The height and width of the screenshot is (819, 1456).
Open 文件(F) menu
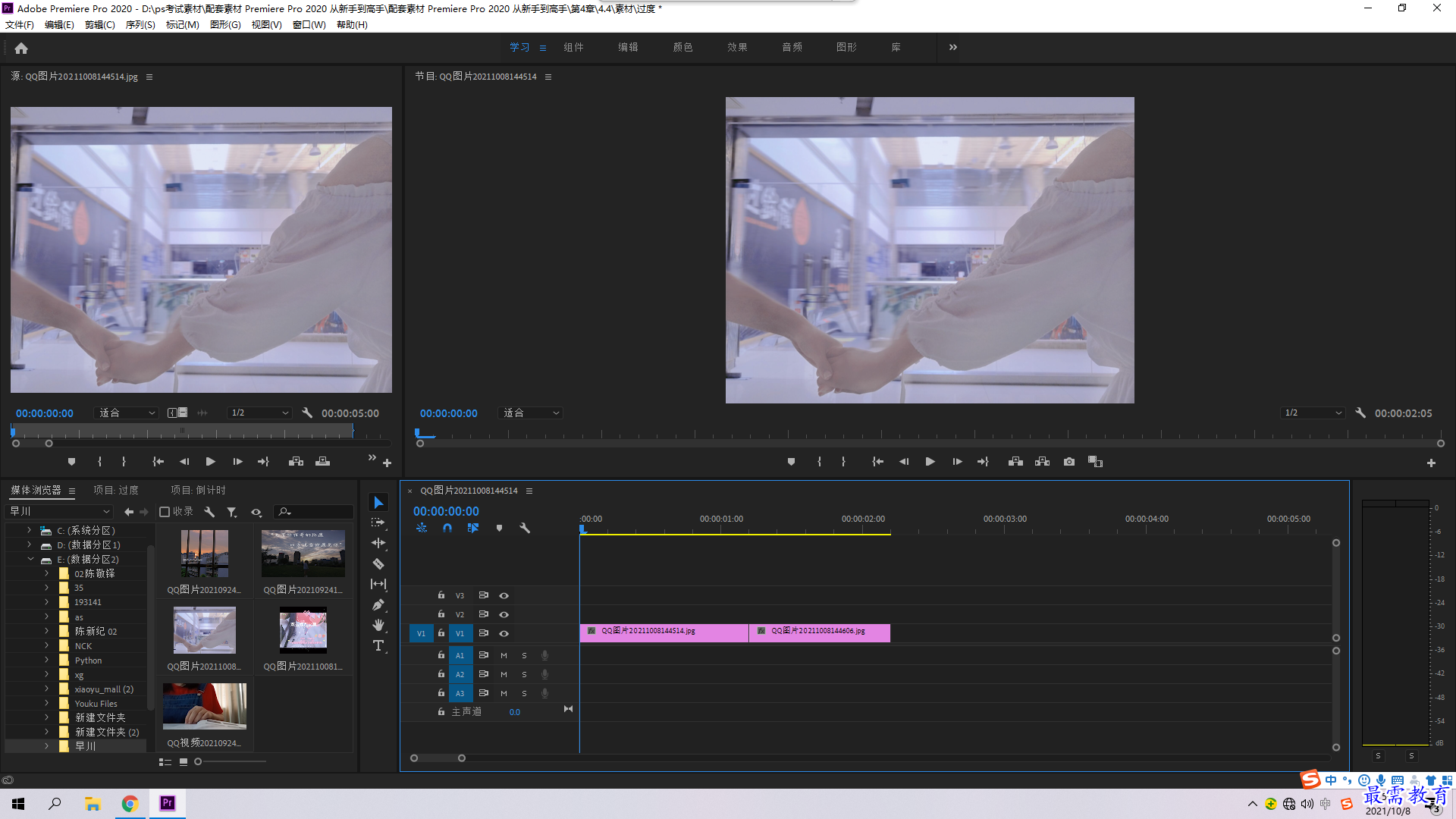[x=20, y=25]
